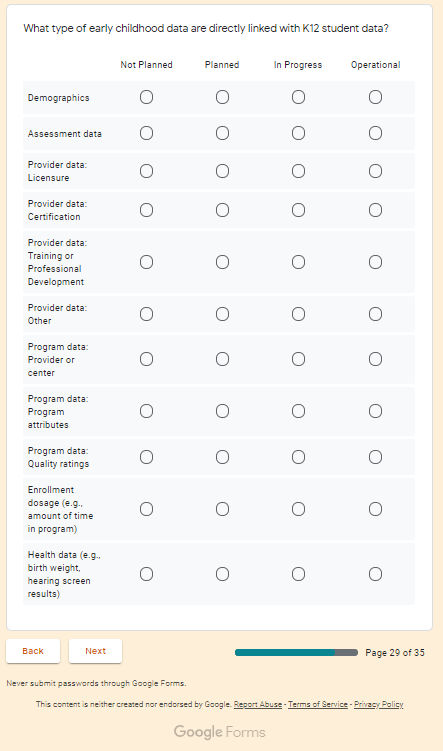Image resolution: width=443 pixels, height=751 pixels.
Task: Select Not Planned for Demographics
Action: pyautogui.click(x=147, y=97)
